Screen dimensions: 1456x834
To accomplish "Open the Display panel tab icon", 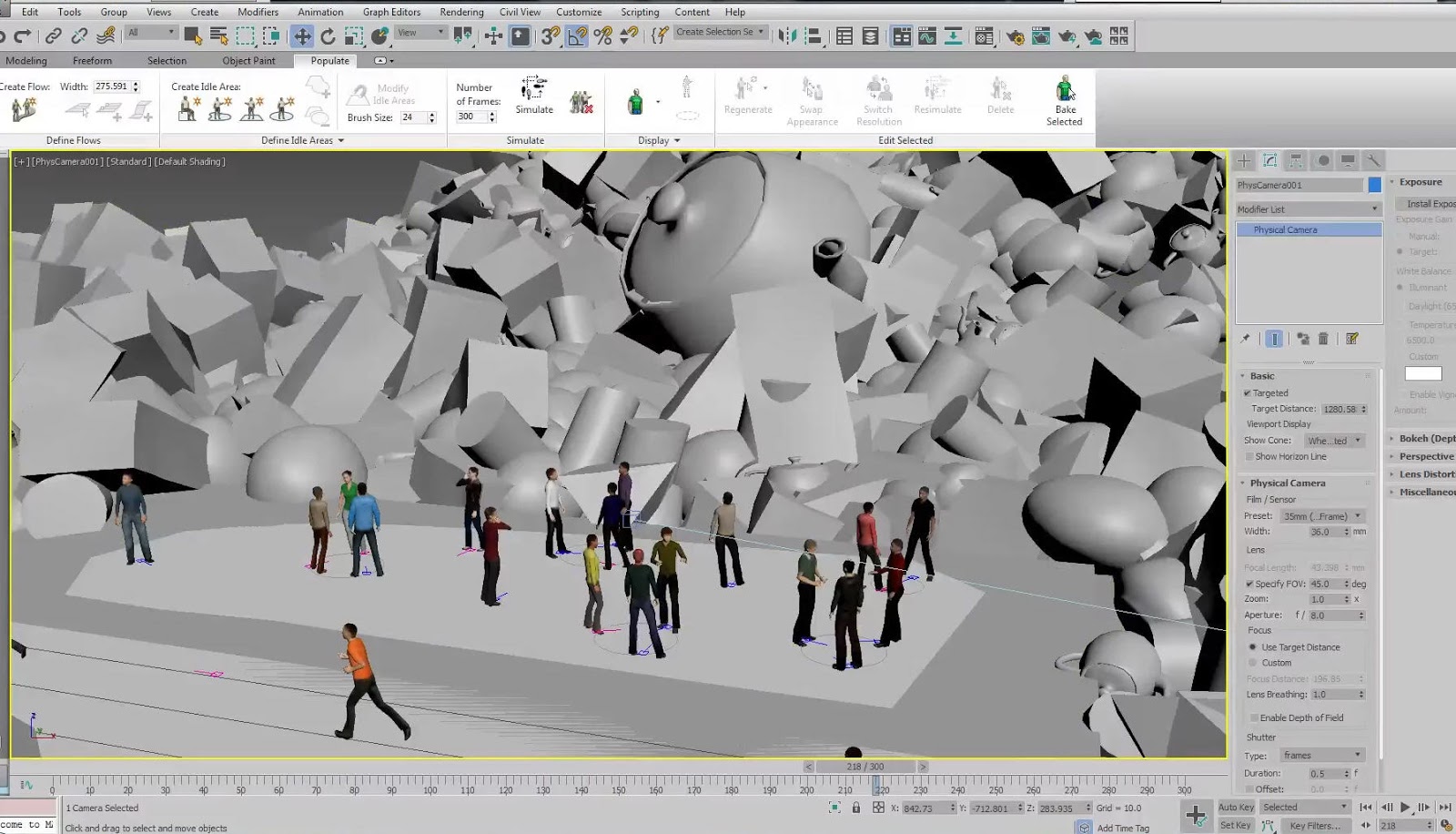I will (x=1348, y=161).
